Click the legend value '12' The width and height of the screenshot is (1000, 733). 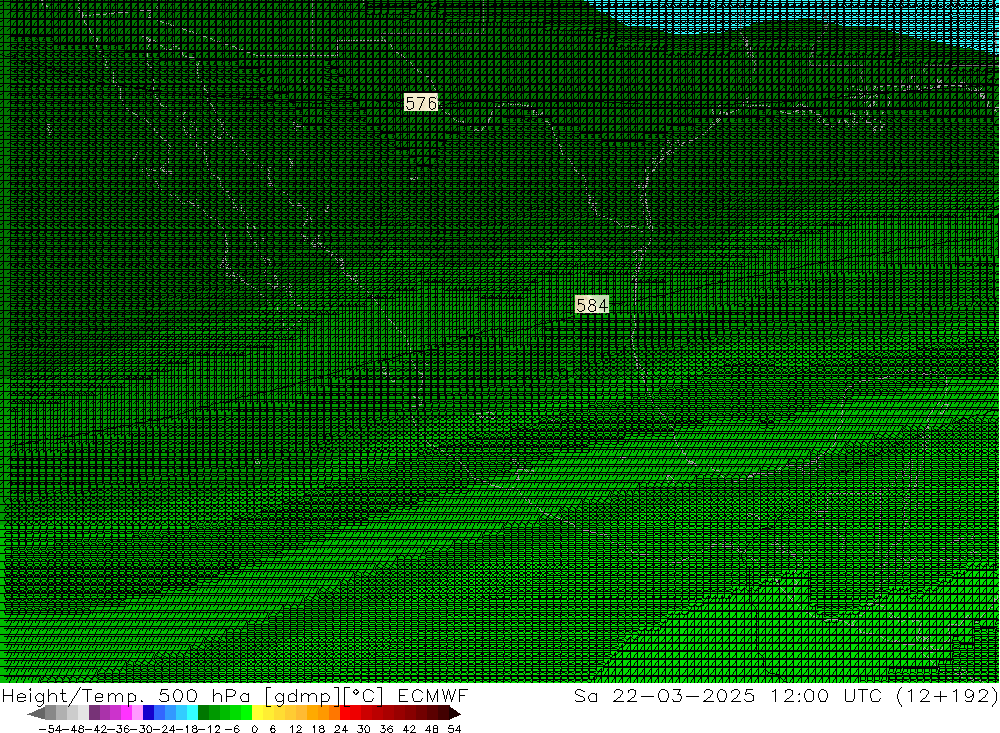(295, 729)
